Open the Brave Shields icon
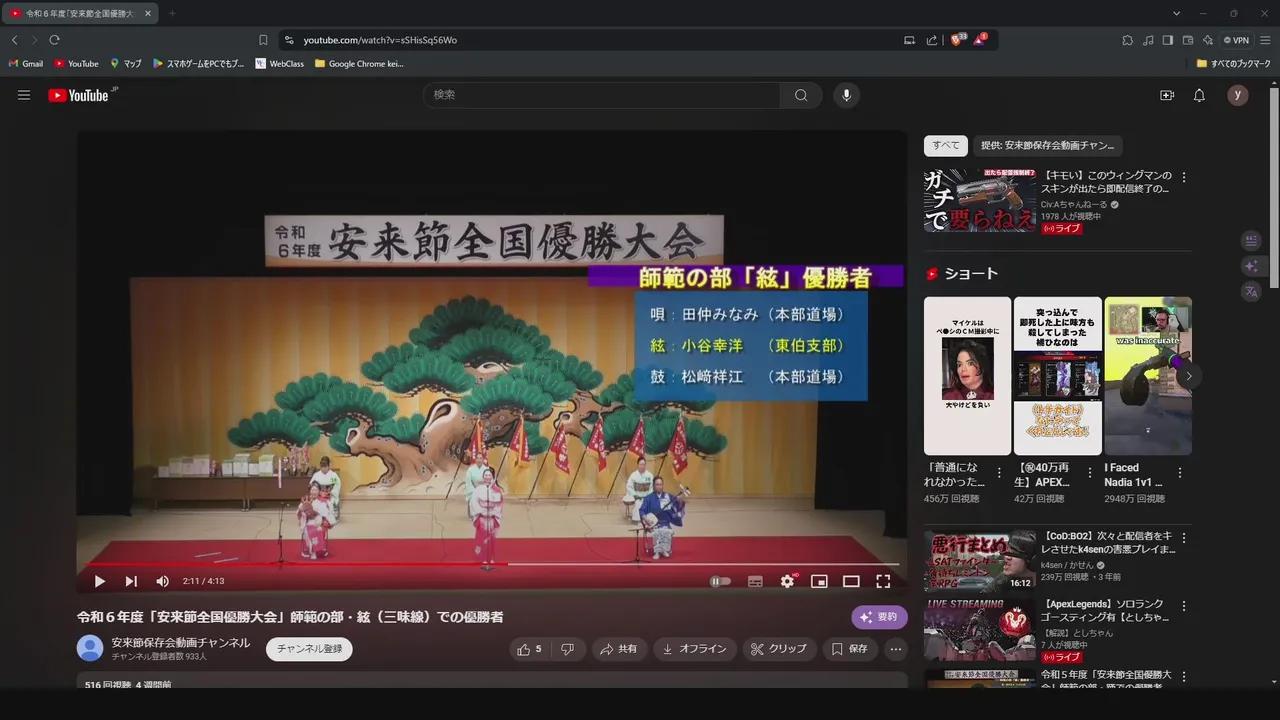This screenshot has height=720, width=1280. 957,40
